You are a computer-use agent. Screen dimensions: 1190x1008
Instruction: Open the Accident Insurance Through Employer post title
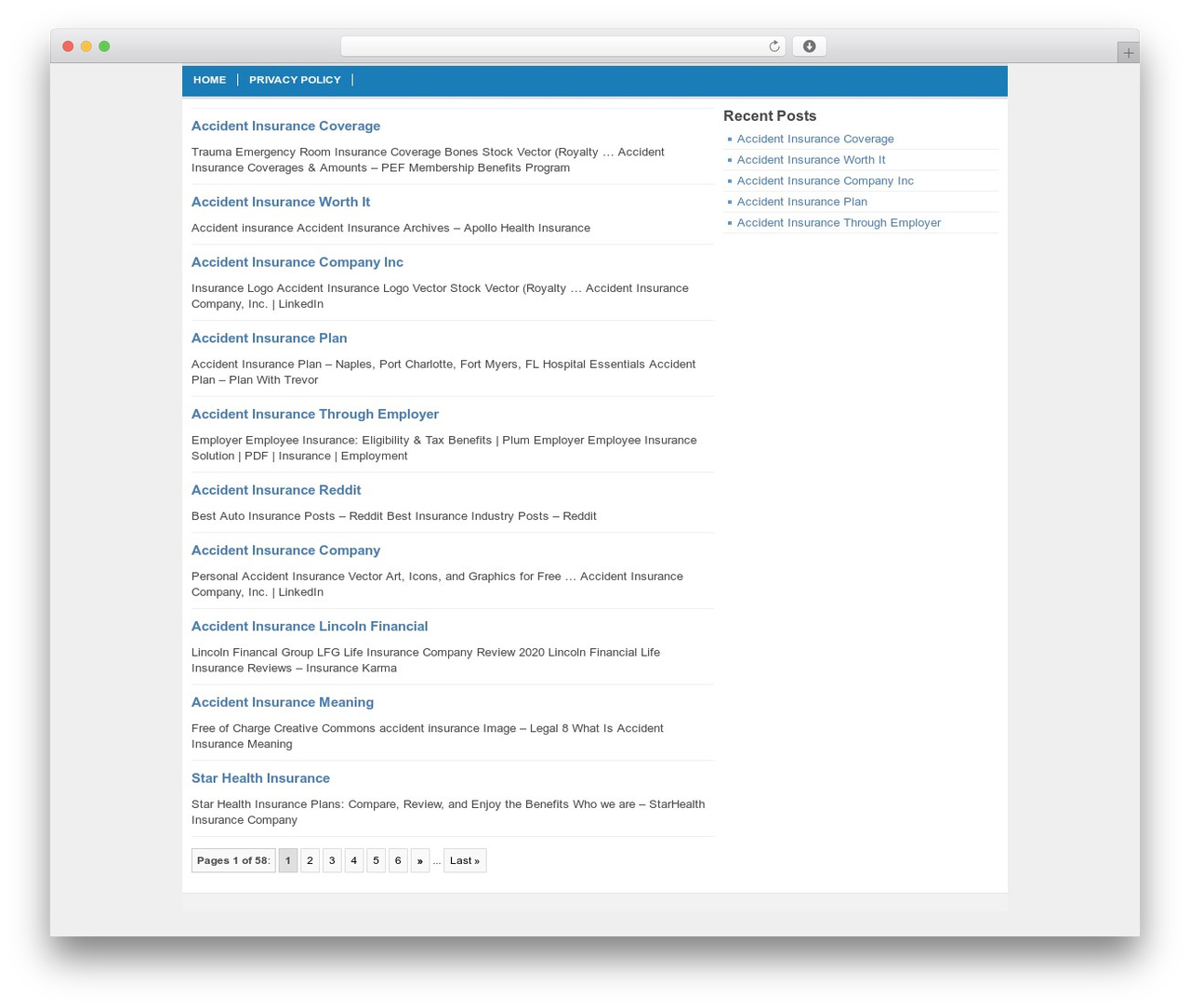[315, 415]
